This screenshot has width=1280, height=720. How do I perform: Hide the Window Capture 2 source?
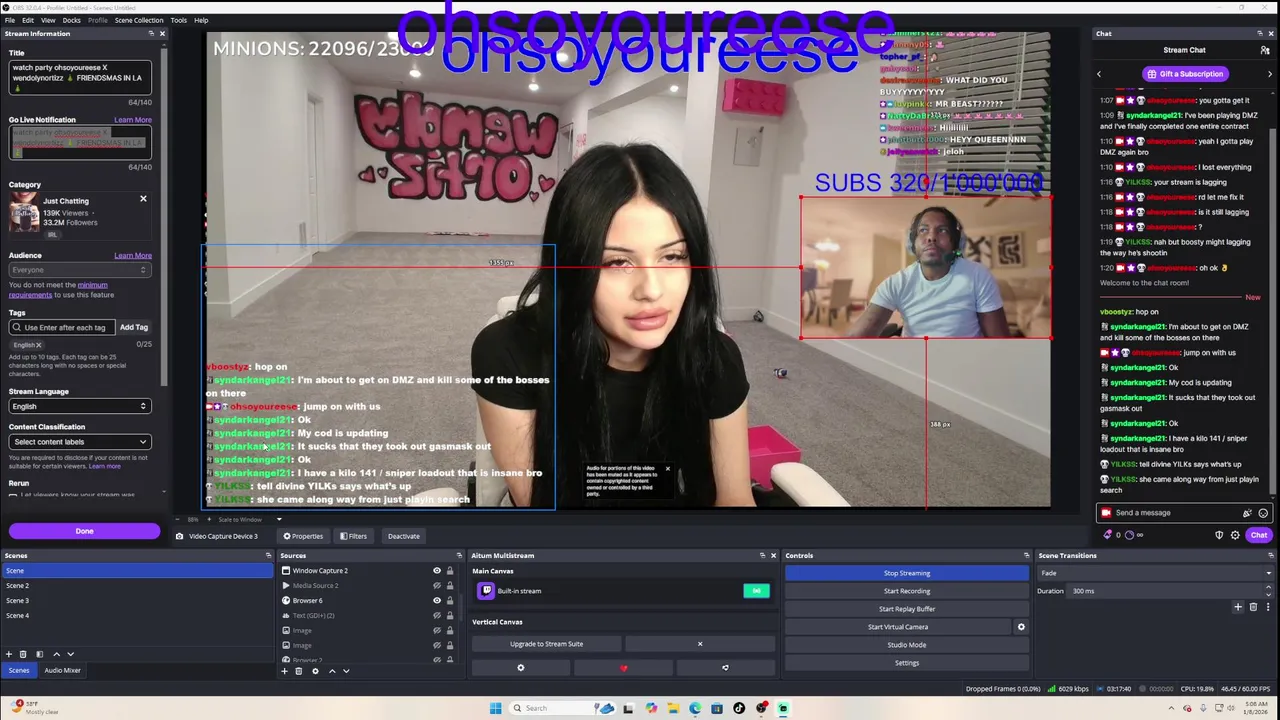click(436, 571)
